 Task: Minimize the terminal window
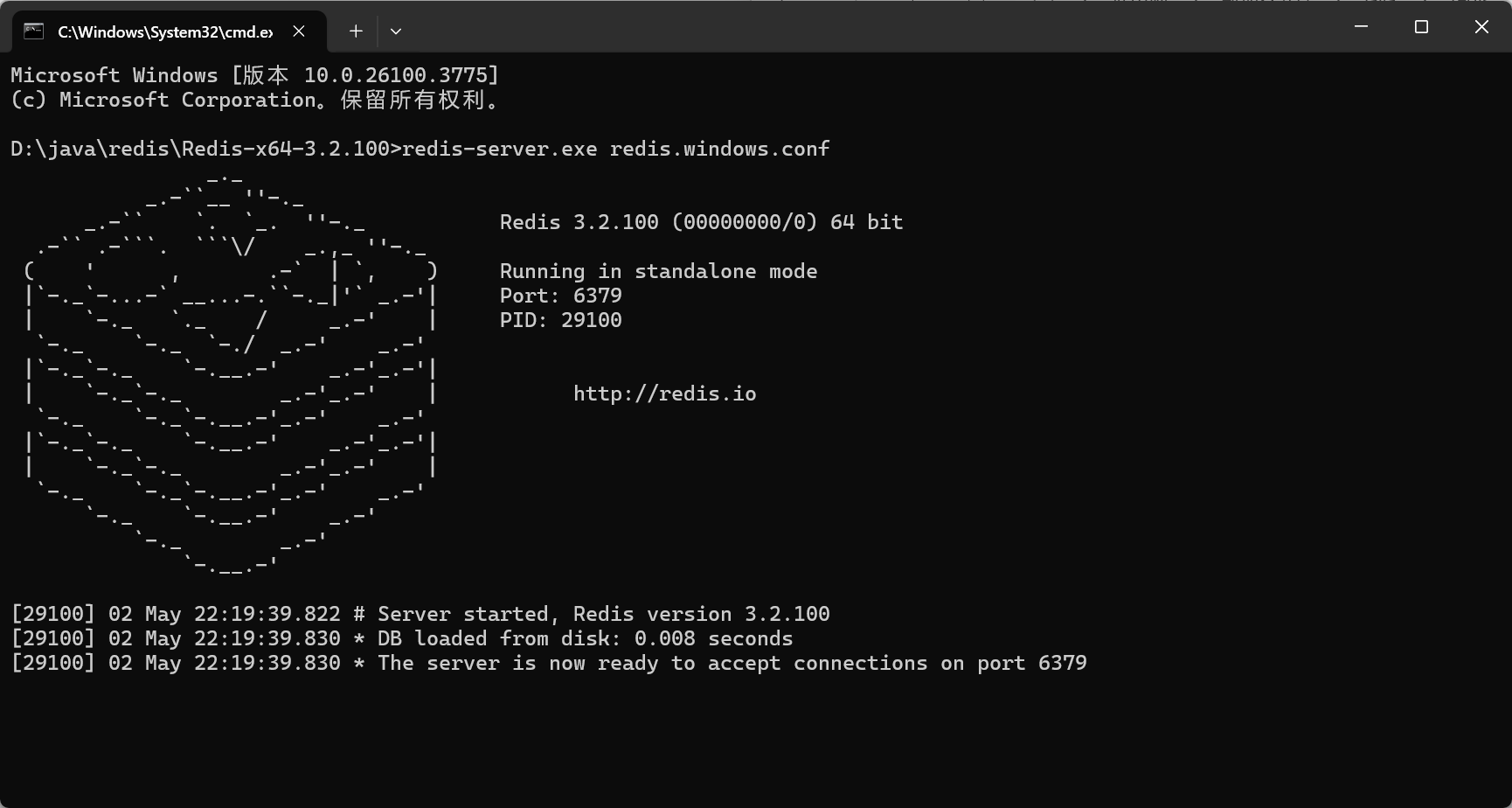click(1361, 26)
